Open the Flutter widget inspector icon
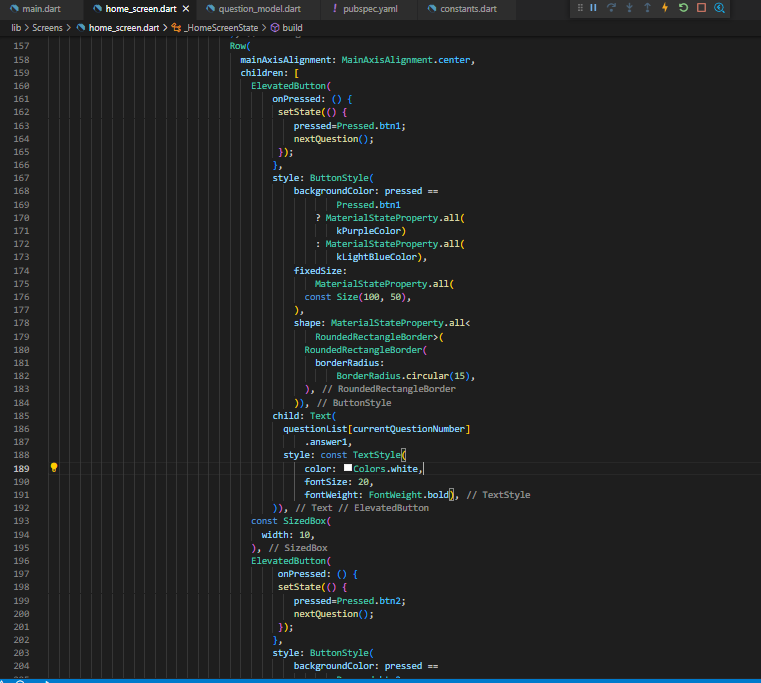Image resolution: width=761 pixels, height=683 pixels. 720,8
